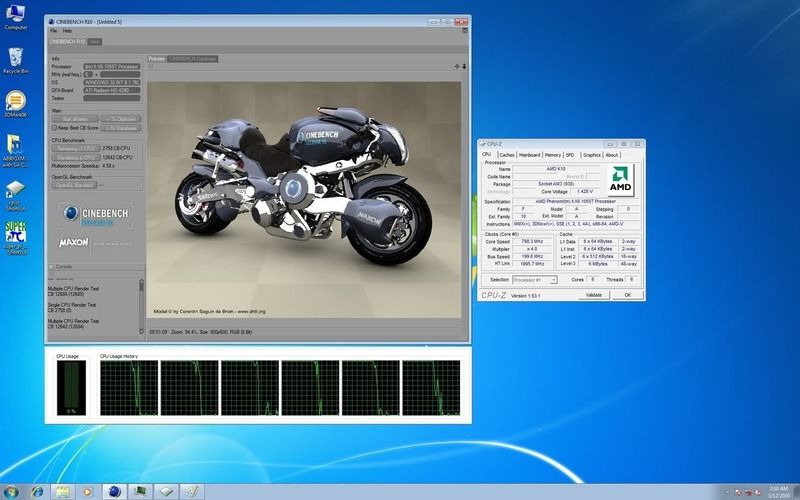Click the down-arrow icon above the picture
This screenshot has height=500, width=800.
(x=464, y=66)
